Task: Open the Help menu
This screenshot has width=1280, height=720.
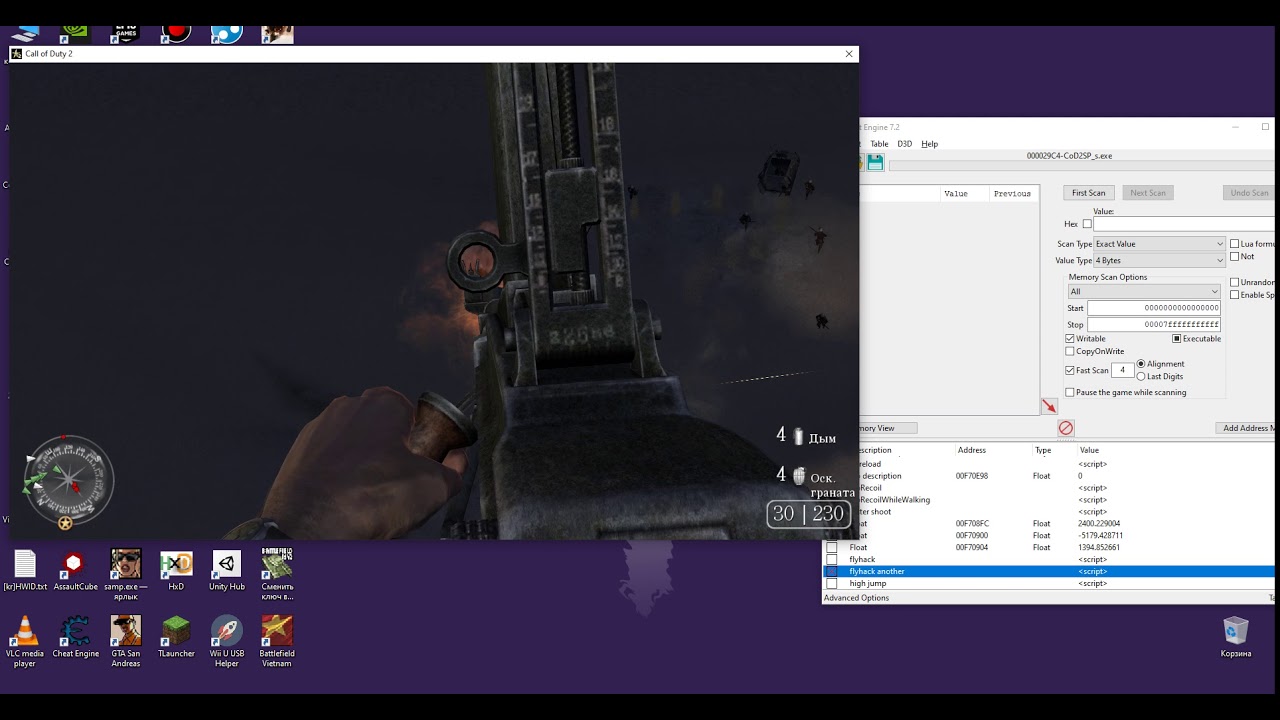Action: pyautogui.click(x=930, y=144)
